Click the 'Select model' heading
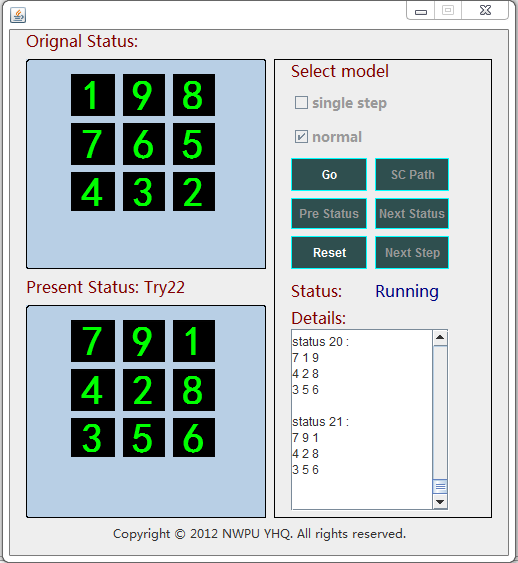 340,71
